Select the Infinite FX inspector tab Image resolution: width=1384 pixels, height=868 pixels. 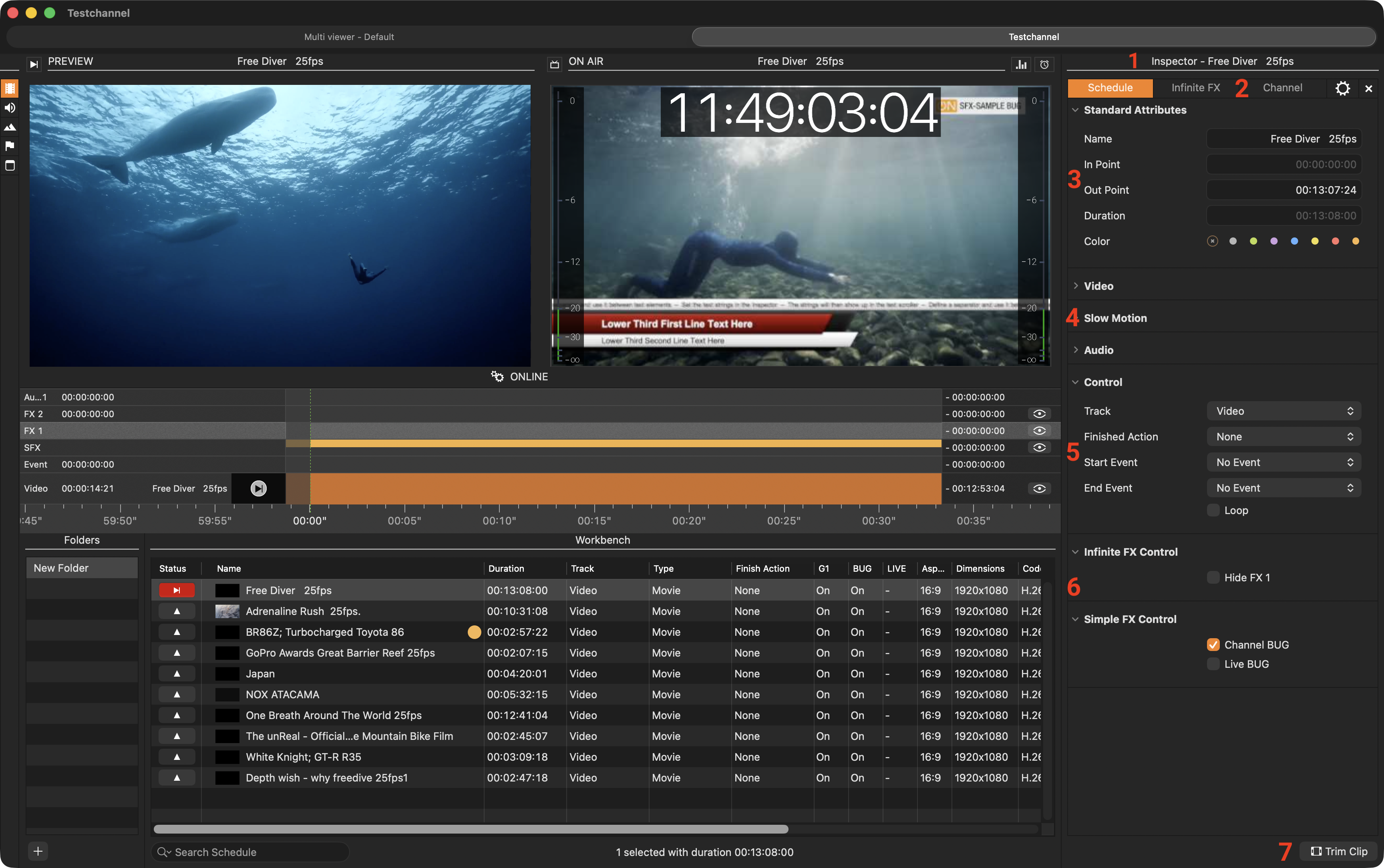(x=1195, y=88)
